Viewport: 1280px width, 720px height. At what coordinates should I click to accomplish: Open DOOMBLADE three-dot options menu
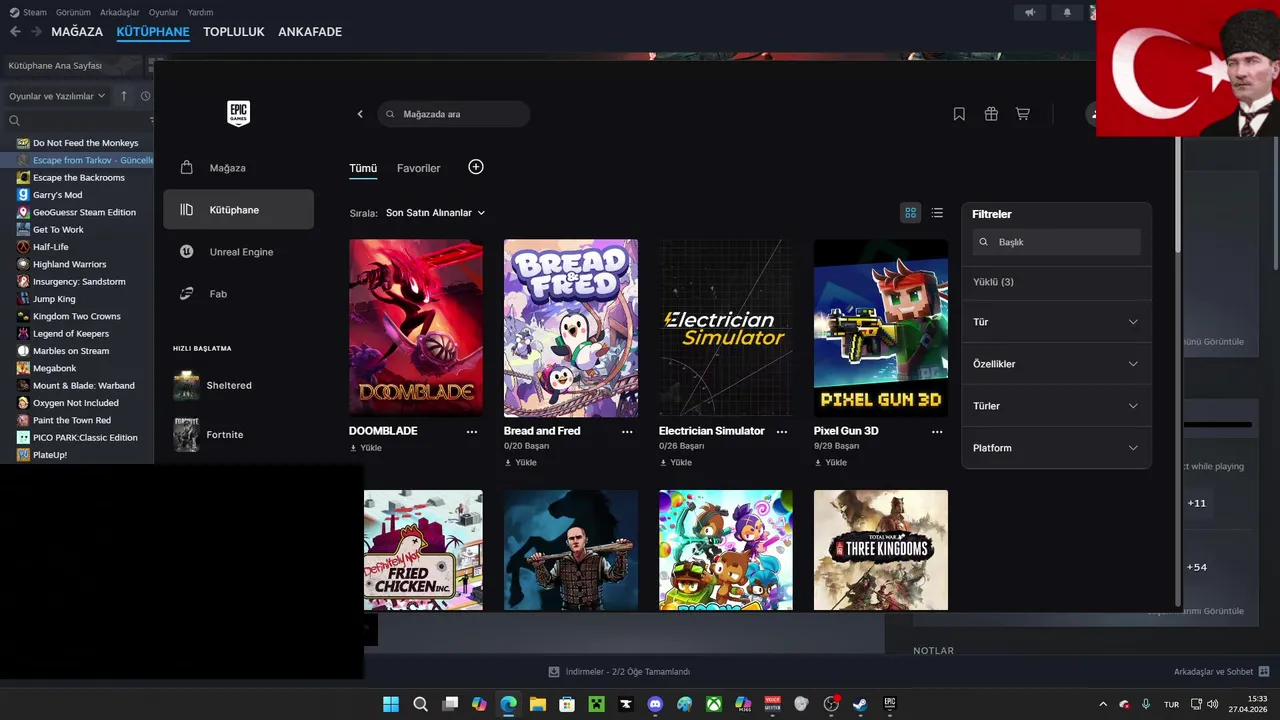click(x=472, y=432)
